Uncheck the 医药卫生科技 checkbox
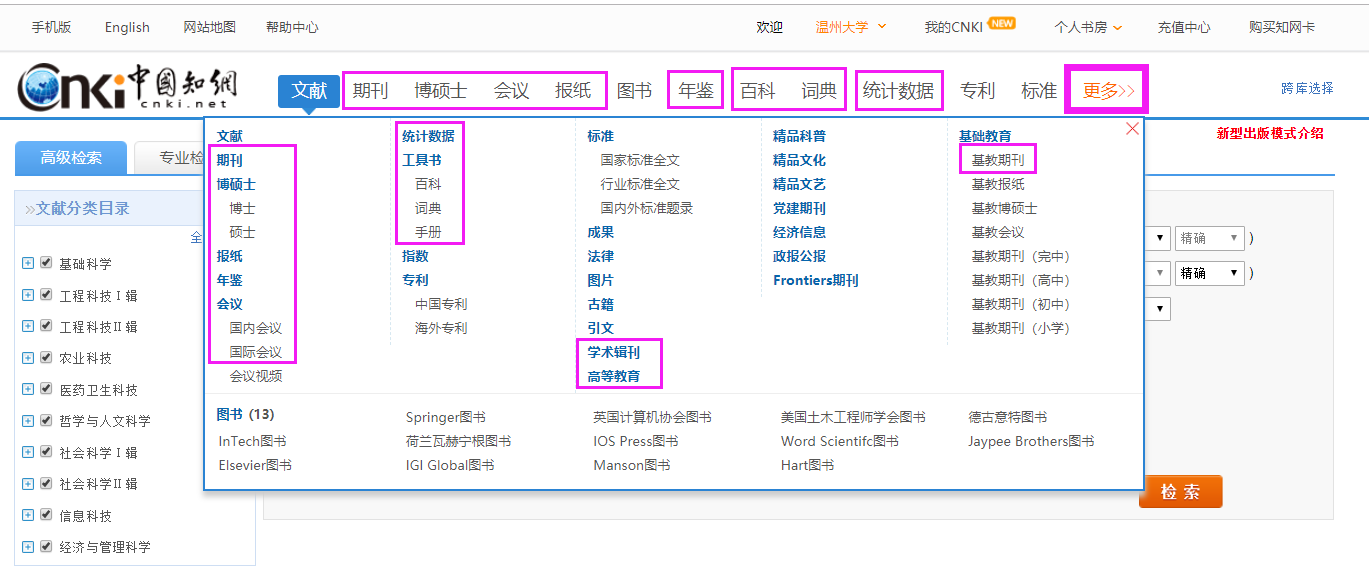The height and width of the screenshot is (575, 1369). pyautogui.click(x=46, y=389)
